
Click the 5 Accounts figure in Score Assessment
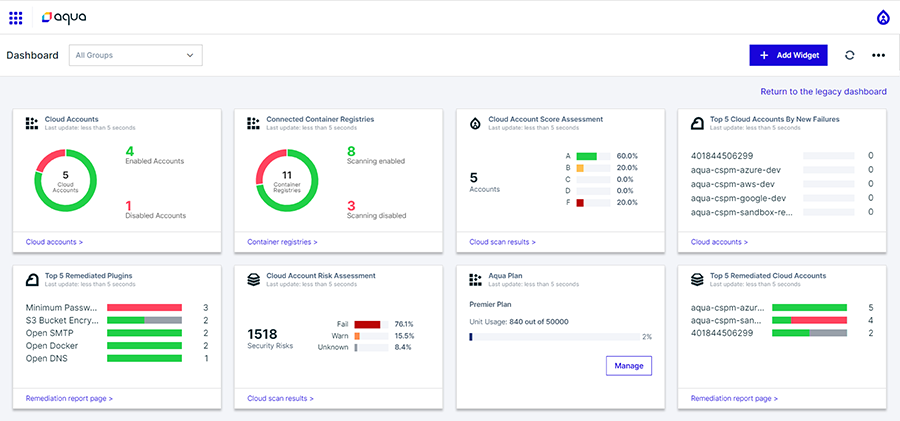(474, 178)
